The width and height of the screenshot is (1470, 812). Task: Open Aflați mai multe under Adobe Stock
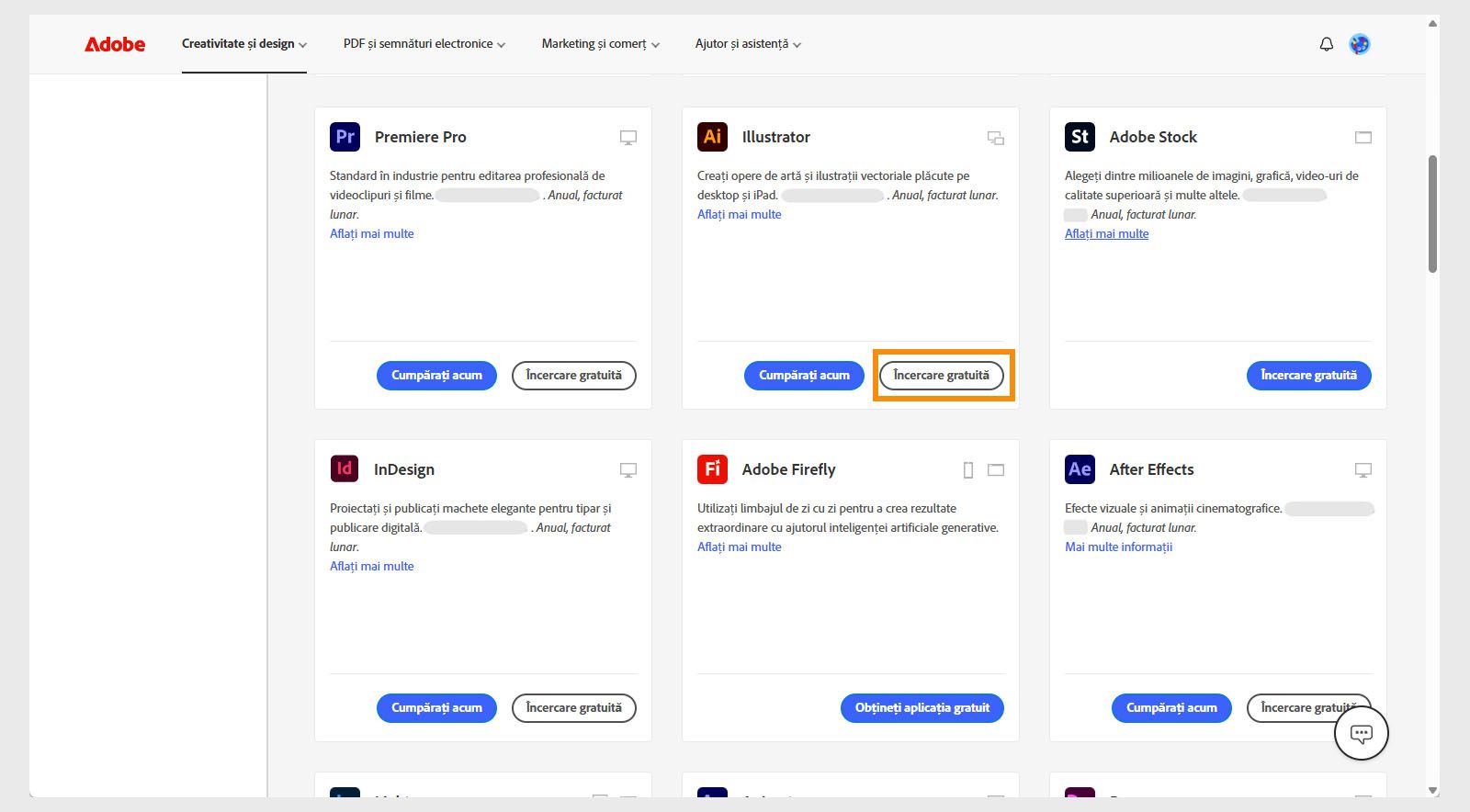point(1106,233)
